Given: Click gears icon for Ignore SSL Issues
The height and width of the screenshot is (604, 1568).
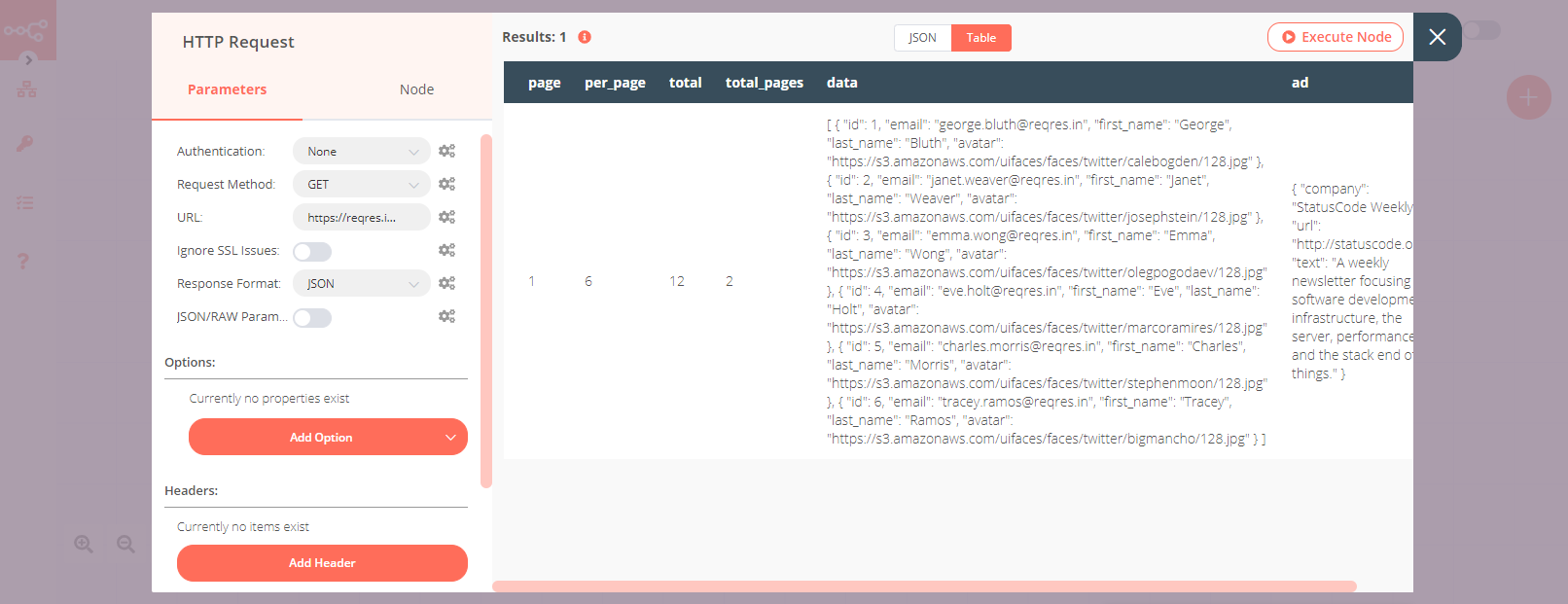Looking at the screenshot, I should tap(446, 250).
